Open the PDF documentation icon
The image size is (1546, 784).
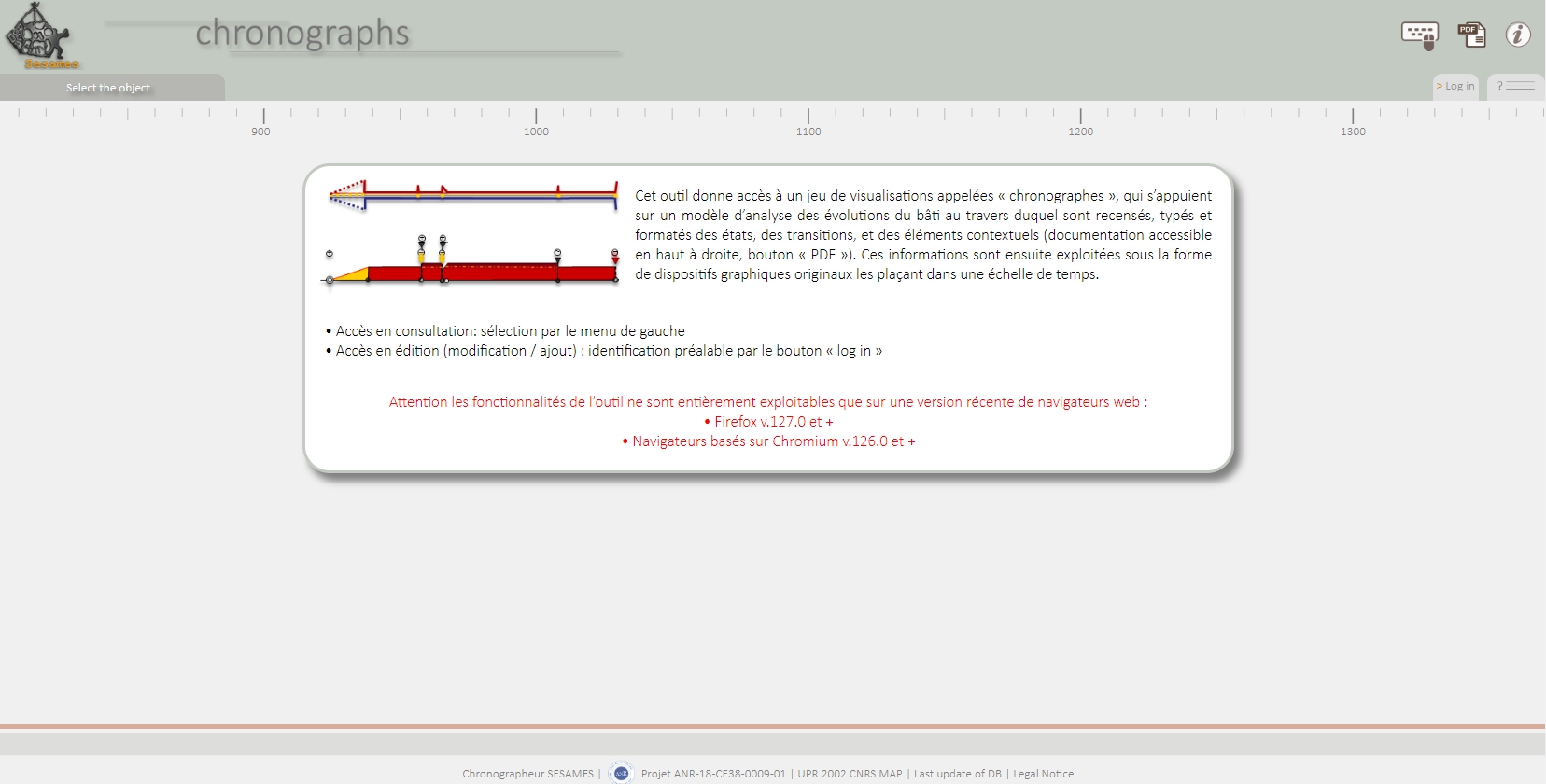[x=1472, y=35]
